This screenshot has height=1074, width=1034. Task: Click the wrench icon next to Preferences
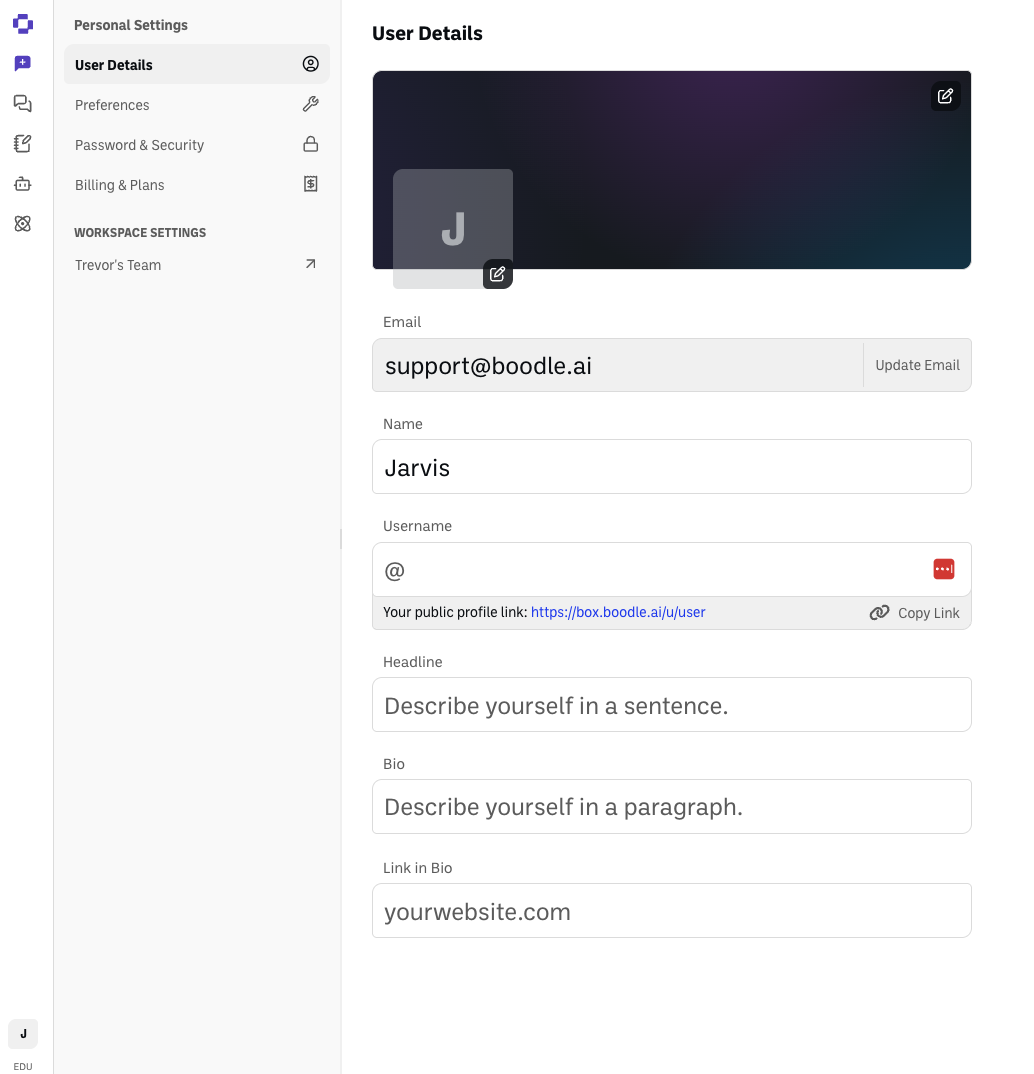tap(310, 104)
